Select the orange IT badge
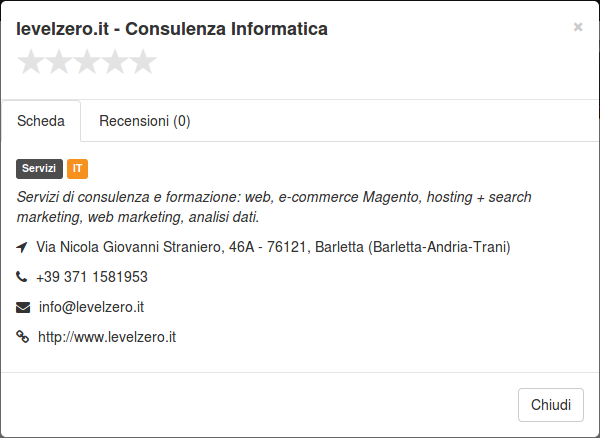The image size is (600, 438). pyautogui.click(x=77, y=169)
